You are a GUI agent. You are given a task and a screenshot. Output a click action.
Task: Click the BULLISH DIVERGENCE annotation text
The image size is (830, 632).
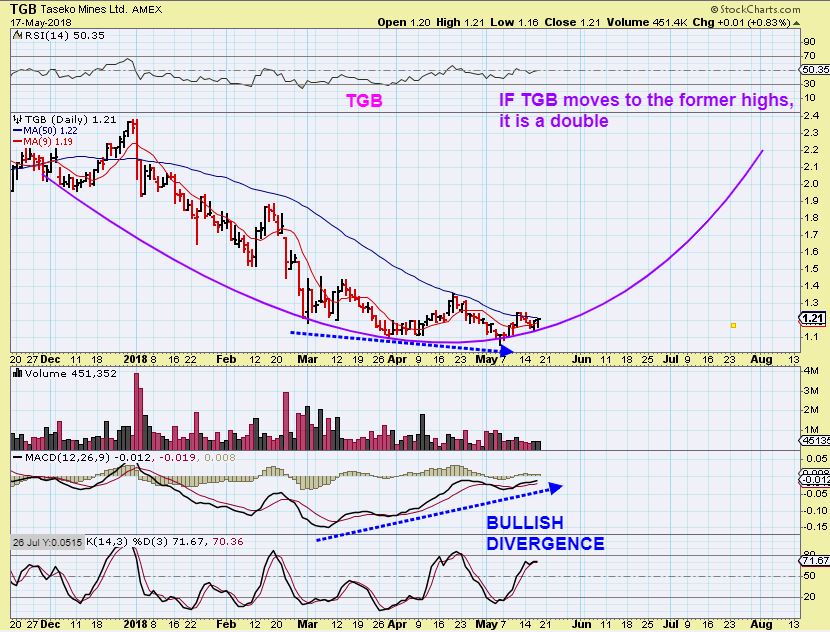(545, 534)
